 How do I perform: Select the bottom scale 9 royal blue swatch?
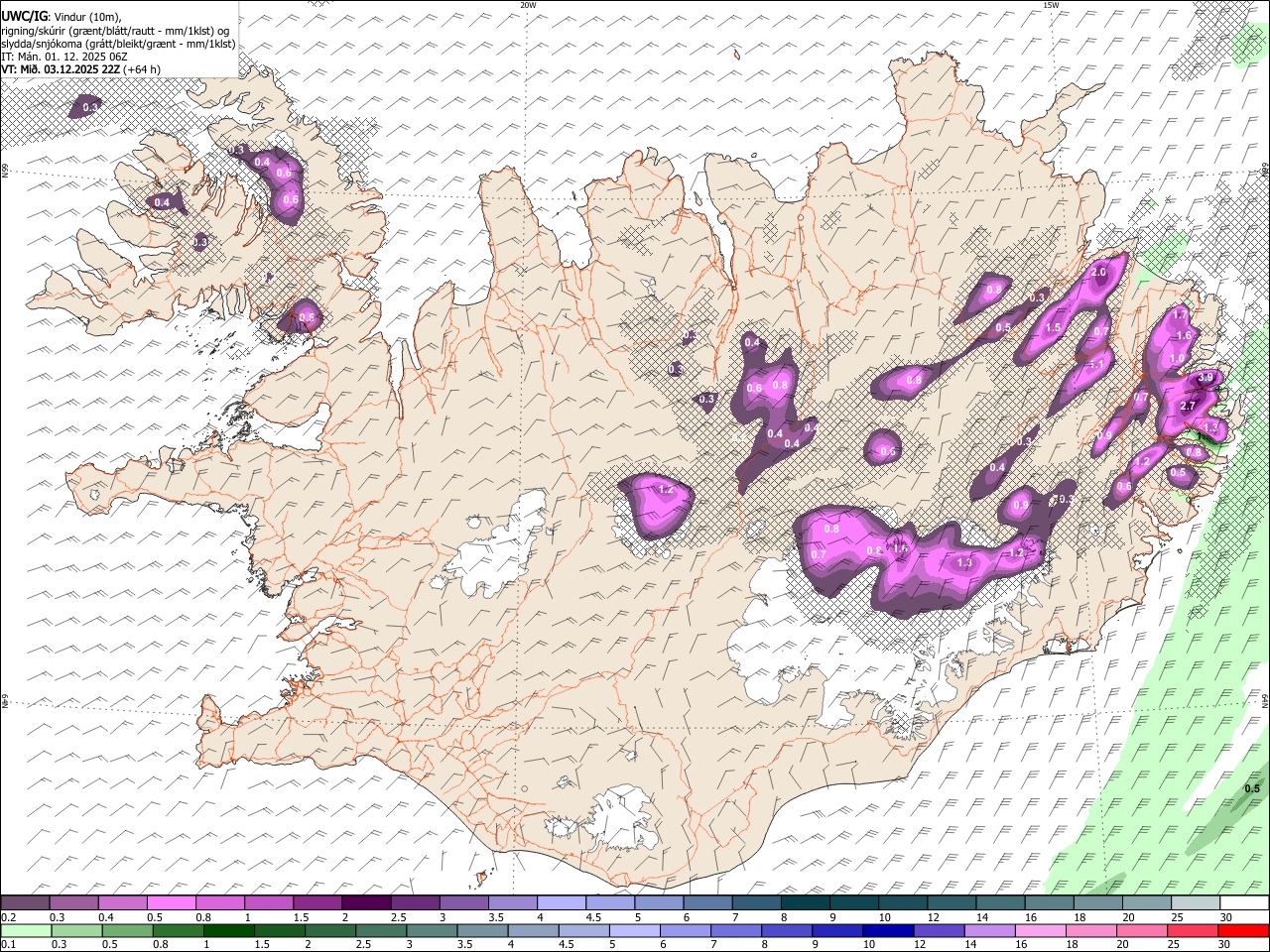pos(836,930)
